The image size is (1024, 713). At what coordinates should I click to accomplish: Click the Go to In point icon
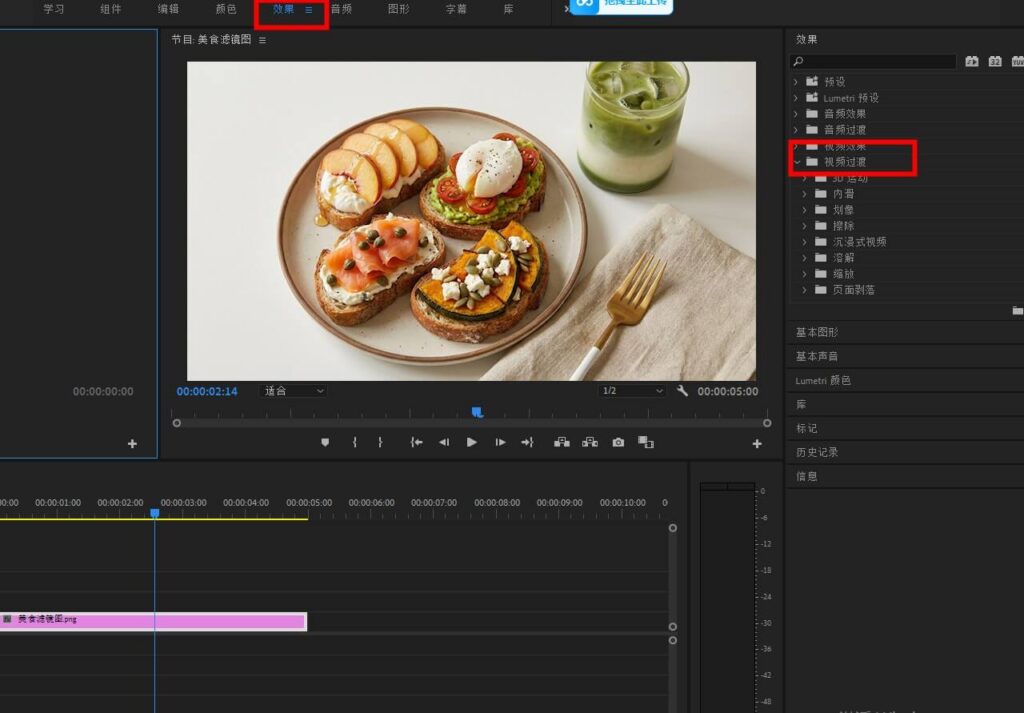coord(416,442)
